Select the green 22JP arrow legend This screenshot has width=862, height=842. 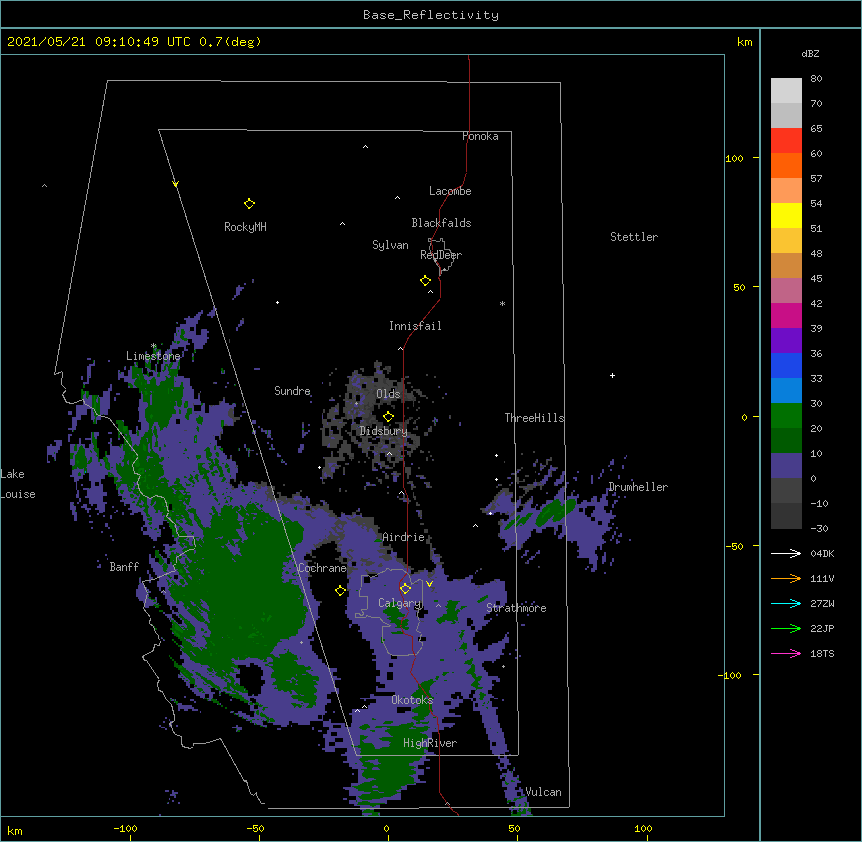[786, 628]
